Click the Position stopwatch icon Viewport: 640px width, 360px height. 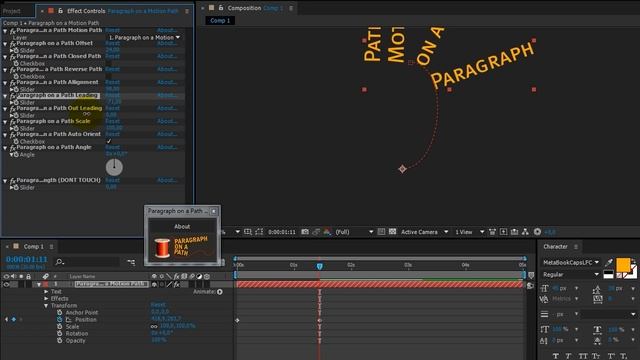point(60,320)
